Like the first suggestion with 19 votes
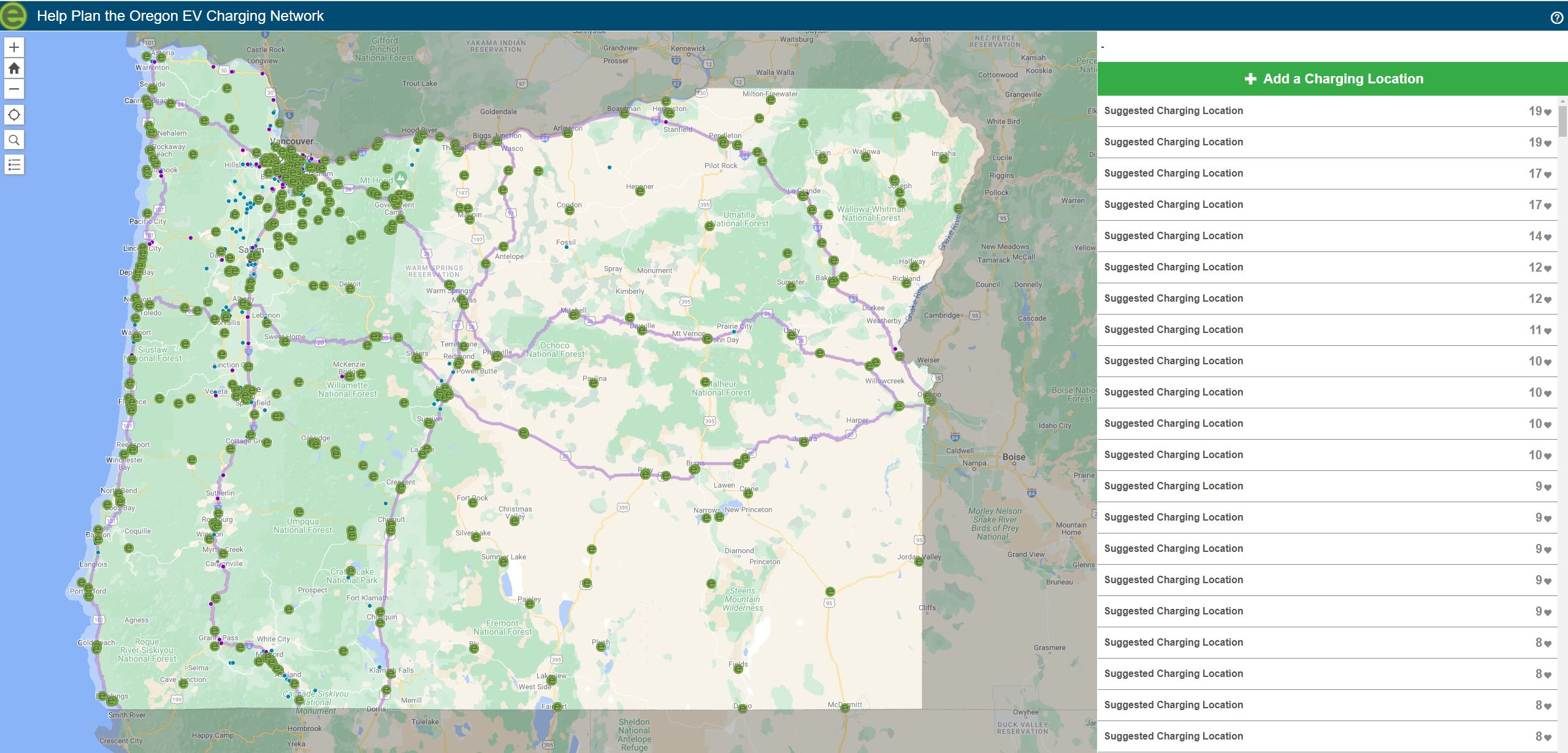The image size is (1568, 753). (1547, 112)
